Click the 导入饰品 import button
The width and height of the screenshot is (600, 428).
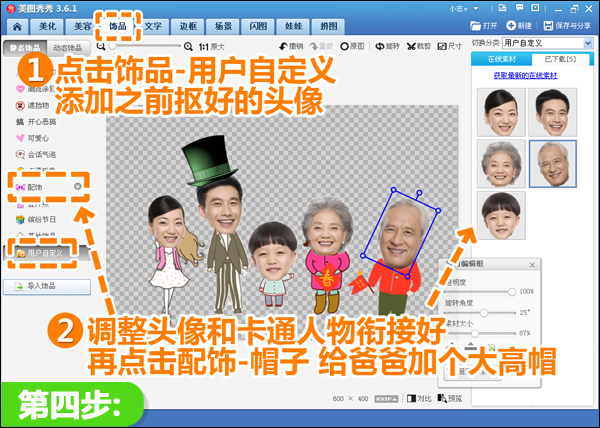pyautogui.click(x=47, y=286)
